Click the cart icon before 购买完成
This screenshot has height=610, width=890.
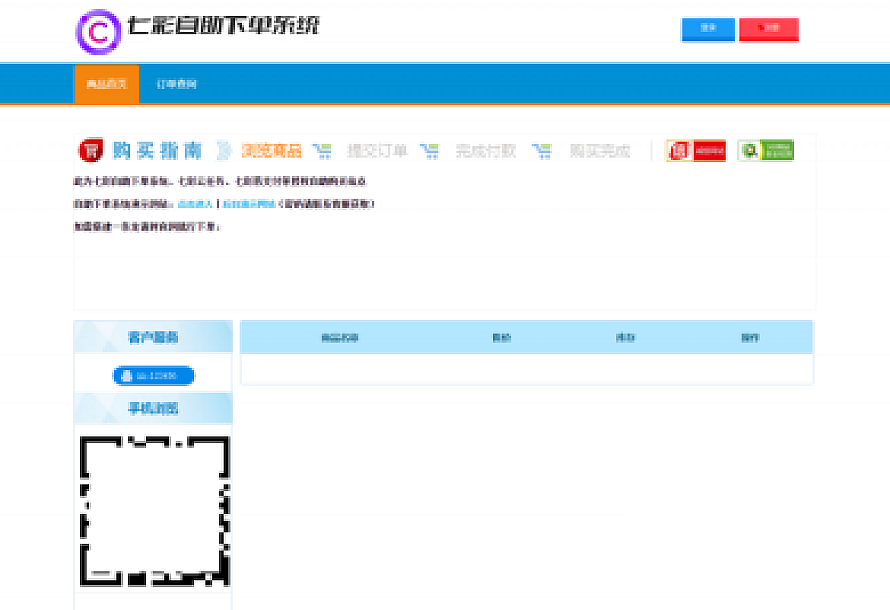[x=542, y=151]
